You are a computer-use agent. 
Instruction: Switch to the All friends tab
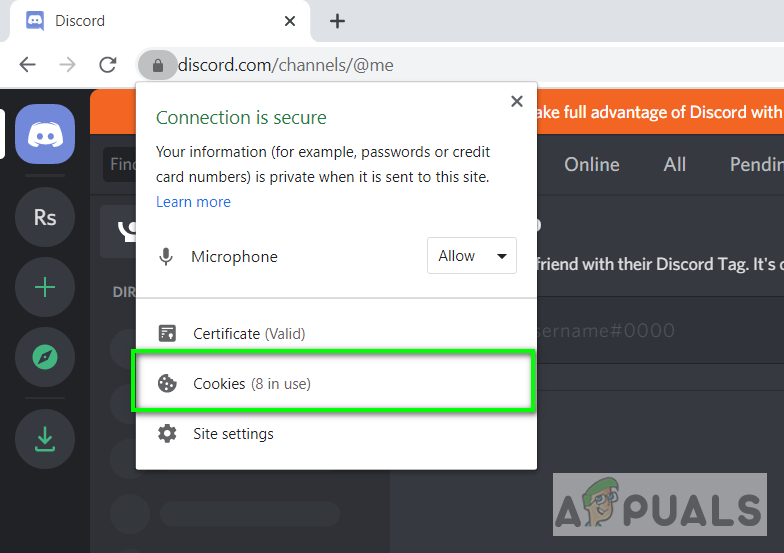[674, 164]
